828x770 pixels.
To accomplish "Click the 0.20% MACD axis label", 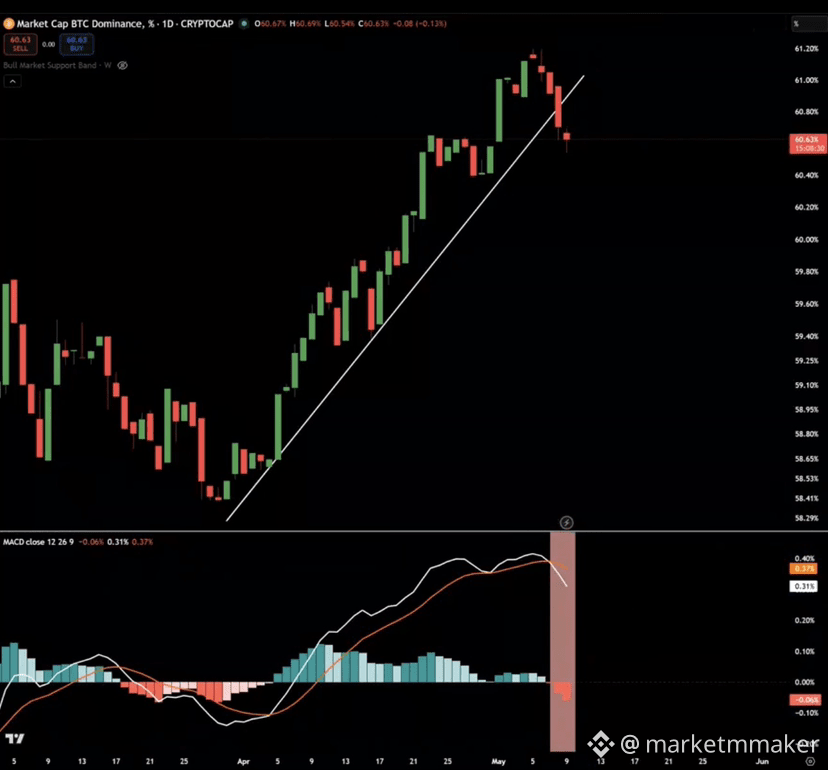I will (x=804, y=620).
